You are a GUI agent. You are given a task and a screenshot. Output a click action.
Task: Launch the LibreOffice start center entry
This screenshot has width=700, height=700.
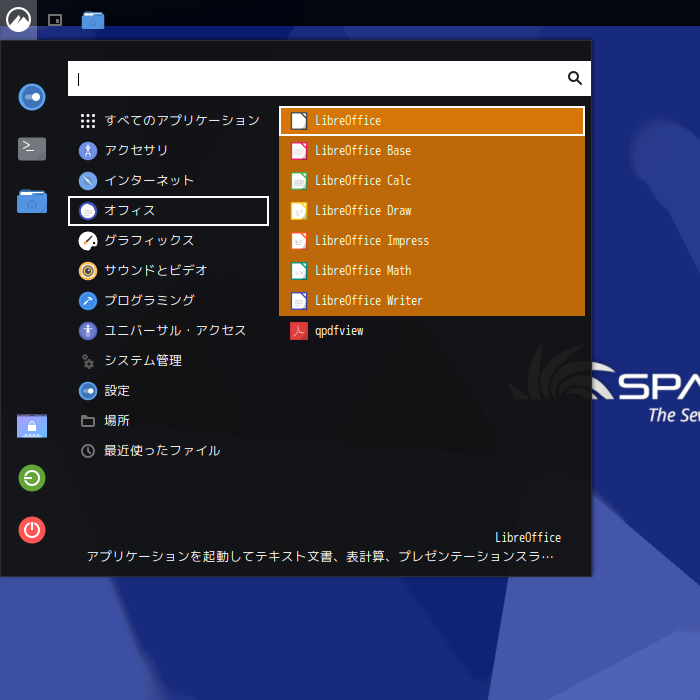pyautogui.click(x=432, y=121)
